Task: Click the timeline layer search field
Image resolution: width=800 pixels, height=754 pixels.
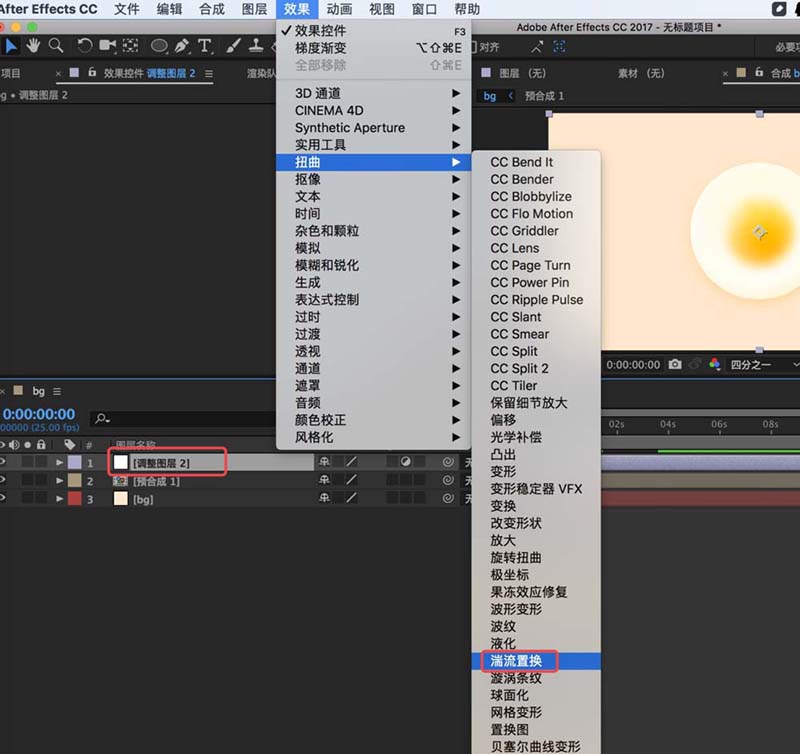Action: coord(183,419)
